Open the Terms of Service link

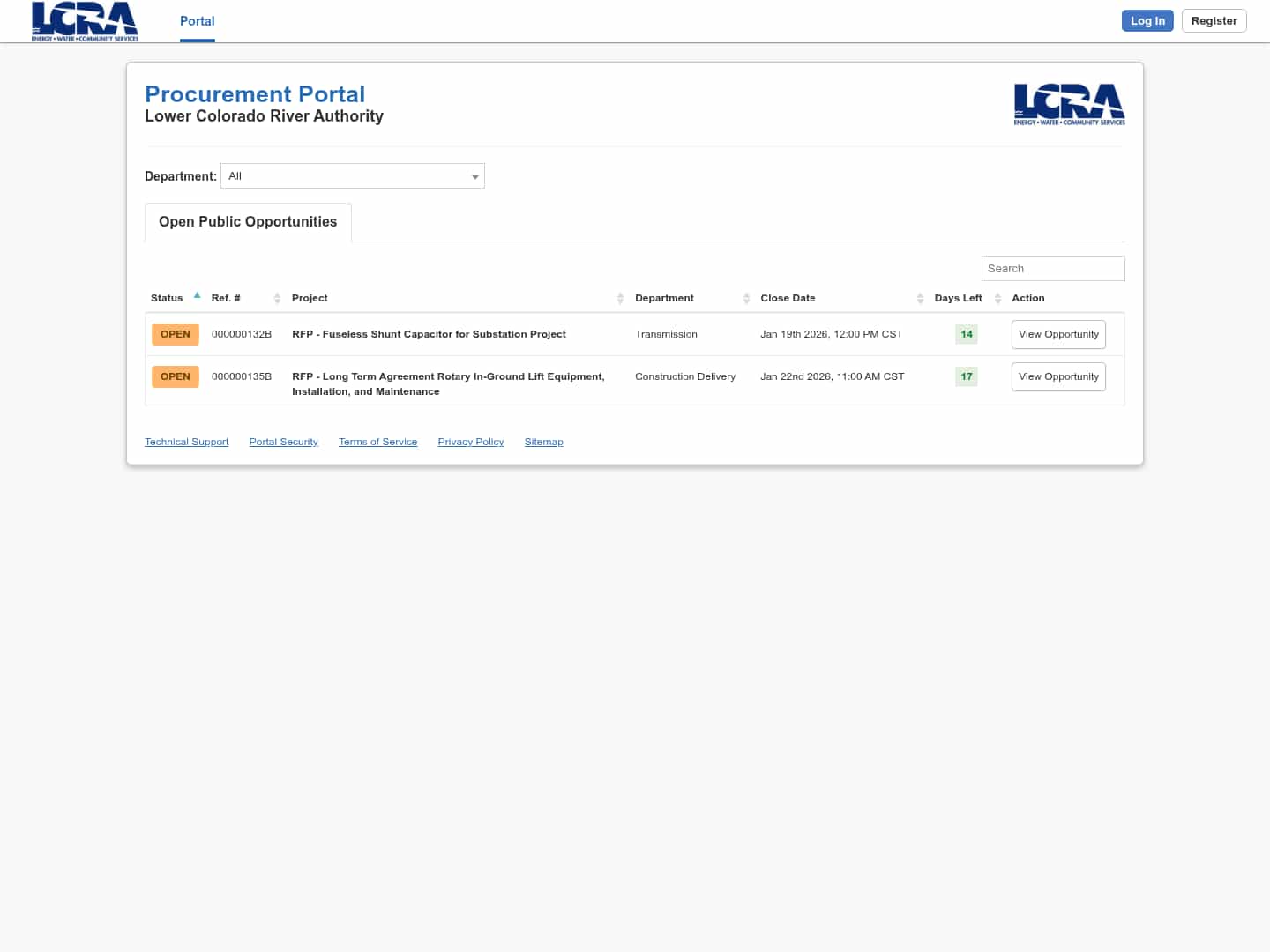pos(377,442)
